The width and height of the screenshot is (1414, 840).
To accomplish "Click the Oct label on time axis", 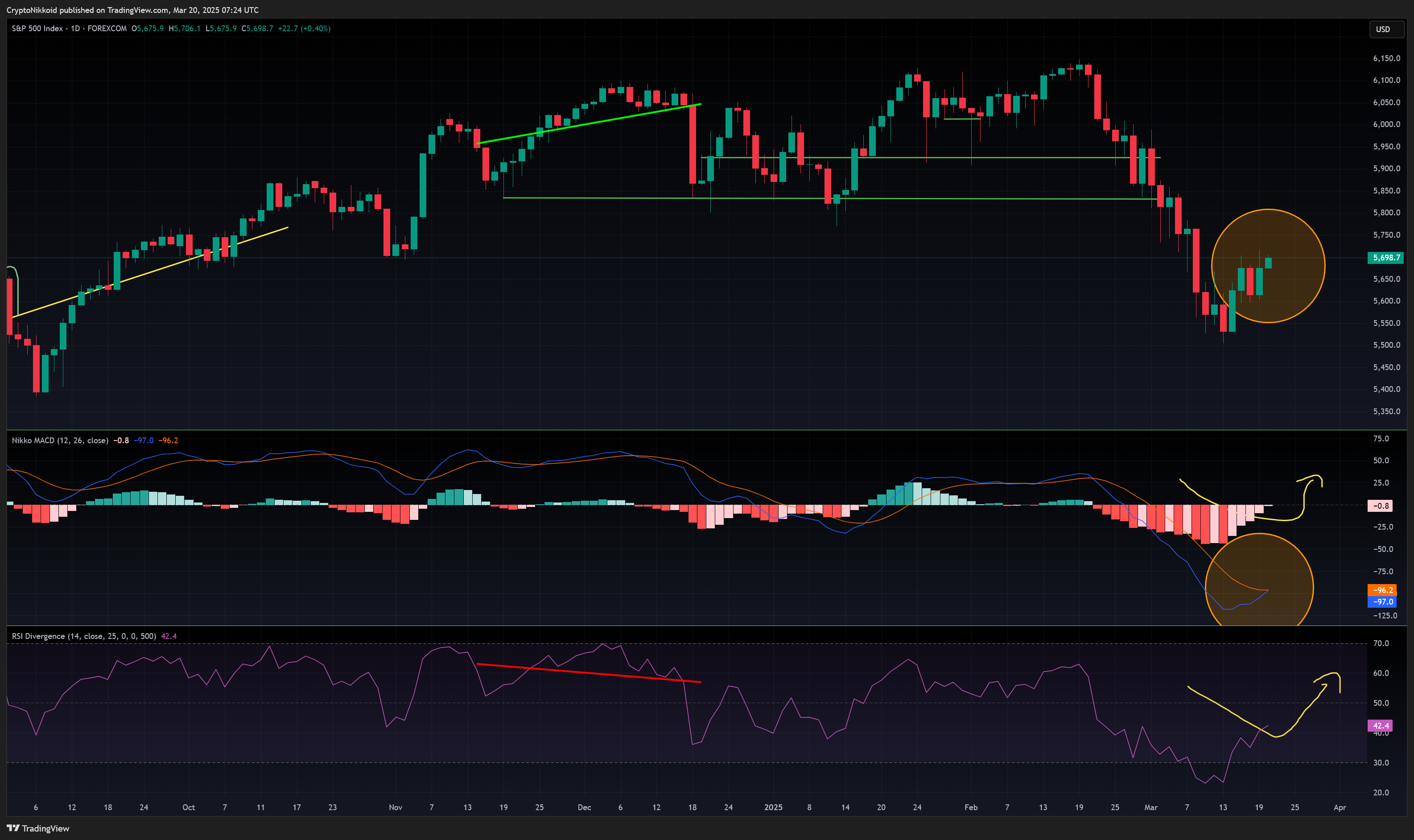I will tap(189, 807).
